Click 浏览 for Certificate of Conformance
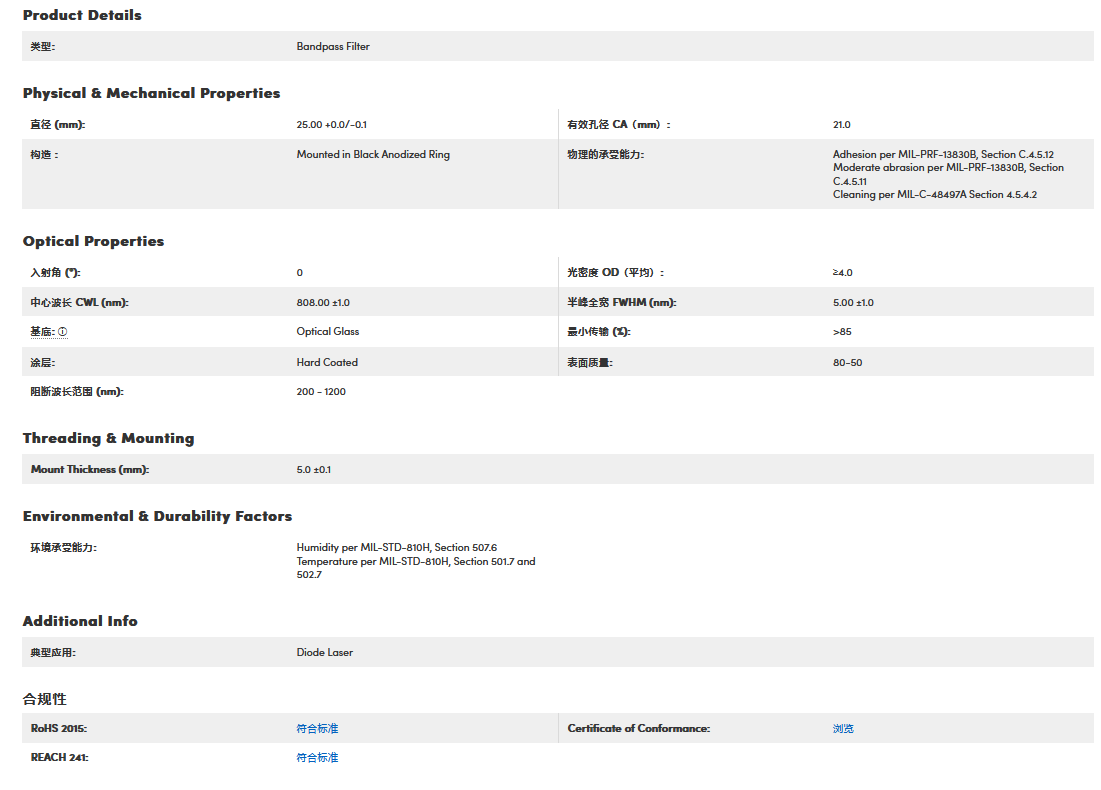1101x790 pixels. [x=843, y=728]
